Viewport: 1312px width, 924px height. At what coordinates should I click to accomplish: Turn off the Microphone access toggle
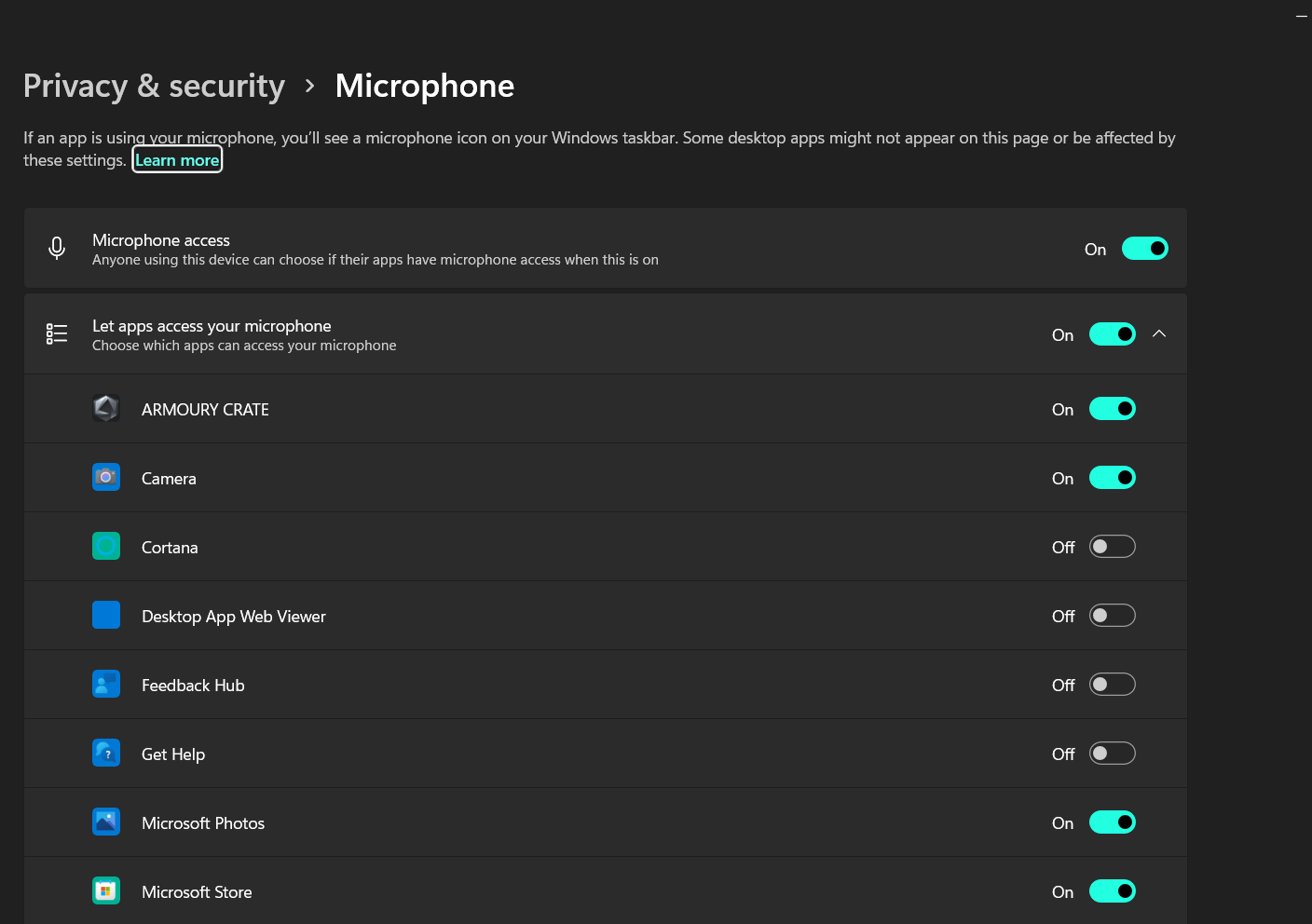point(1145,249)
